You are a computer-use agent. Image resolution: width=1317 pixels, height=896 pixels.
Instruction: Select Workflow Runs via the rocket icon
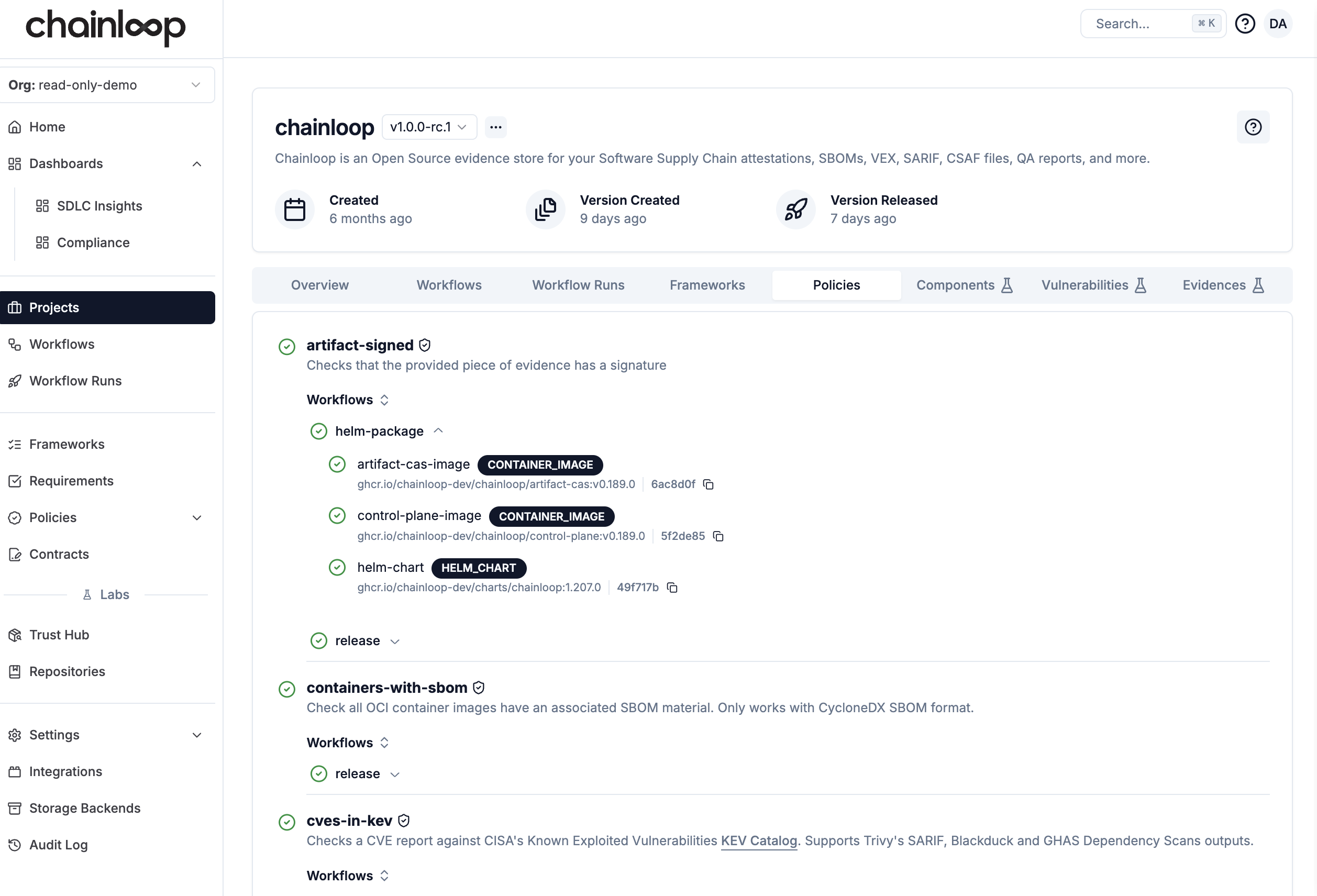click(x=75, y=381)
